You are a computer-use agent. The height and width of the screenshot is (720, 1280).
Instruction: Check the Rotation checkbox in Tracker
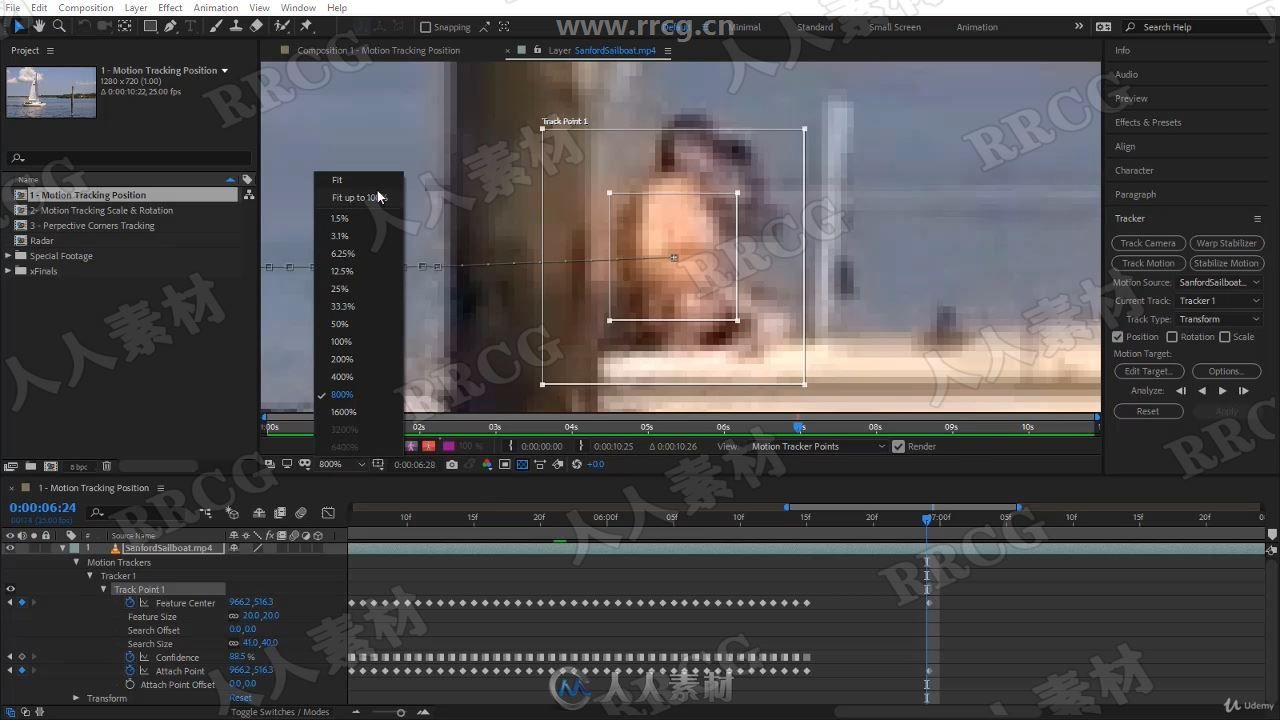1172,337
